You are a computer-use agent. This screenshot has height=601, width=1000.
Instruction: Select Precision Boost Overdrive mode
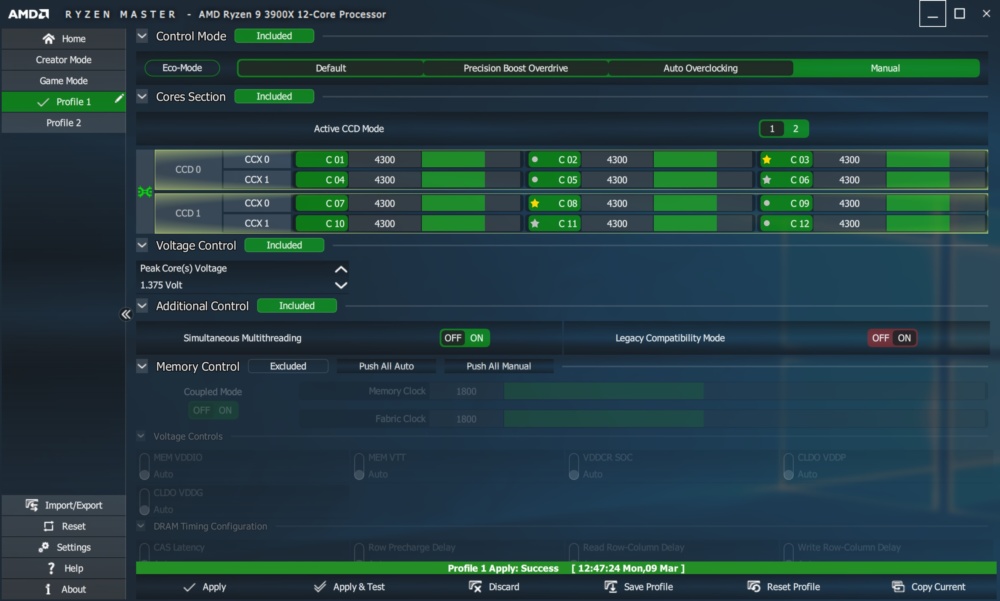[x=515, y=68]
